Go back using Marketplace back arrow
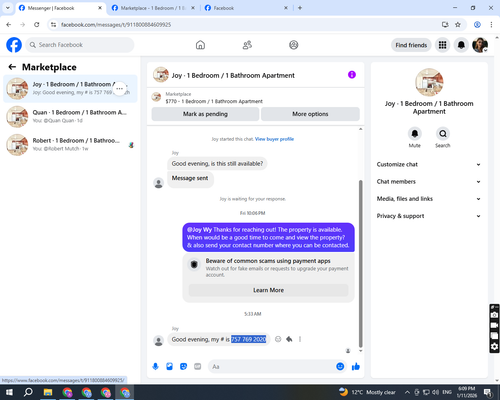The image size is (500, 400). point(12,67)
